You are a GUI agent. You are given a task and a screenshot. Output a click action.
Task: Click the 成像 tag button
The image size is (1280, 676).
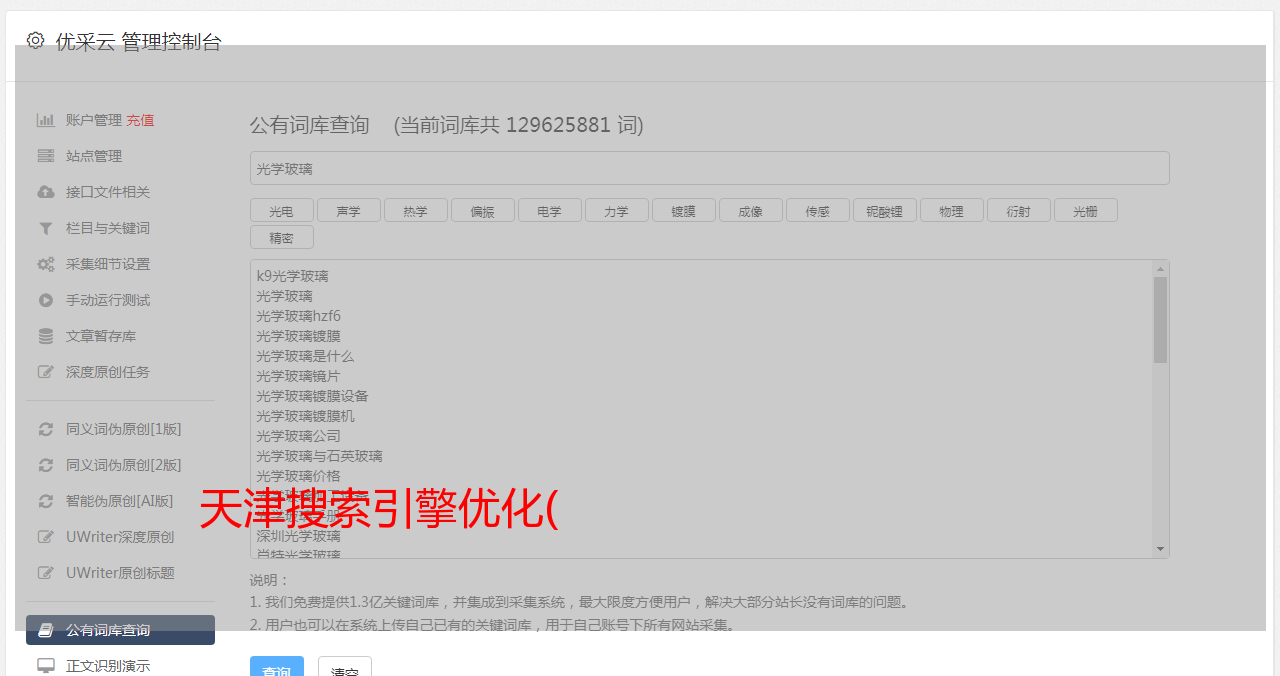point(750,210)
